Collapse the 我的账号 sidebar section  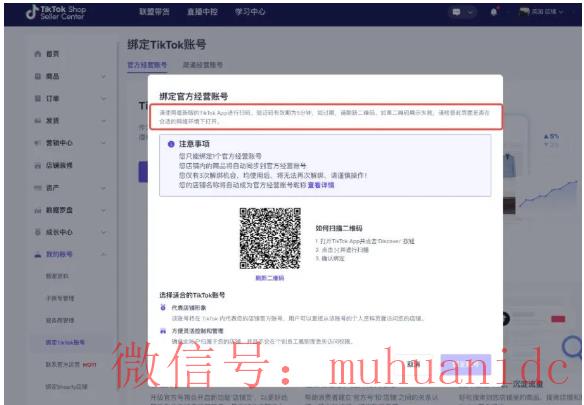103,254
